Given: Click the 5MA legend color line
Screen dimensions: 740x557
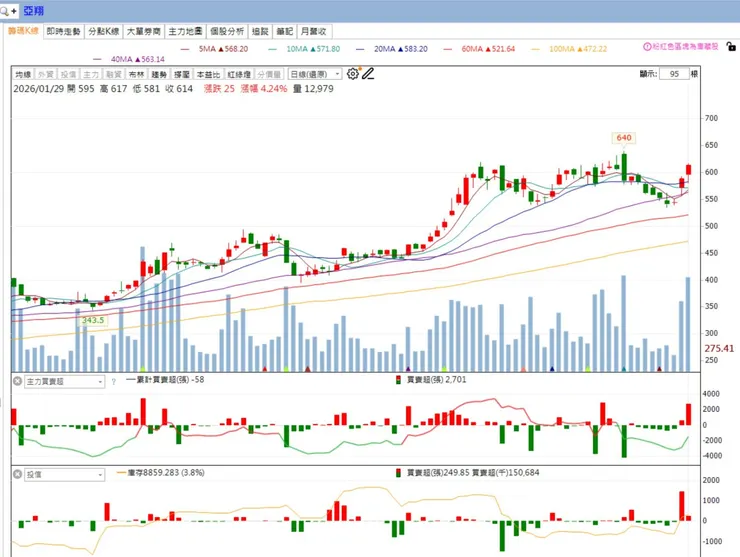Looking at the screenshot, I should pyautogui.click(x=185, y=49).
